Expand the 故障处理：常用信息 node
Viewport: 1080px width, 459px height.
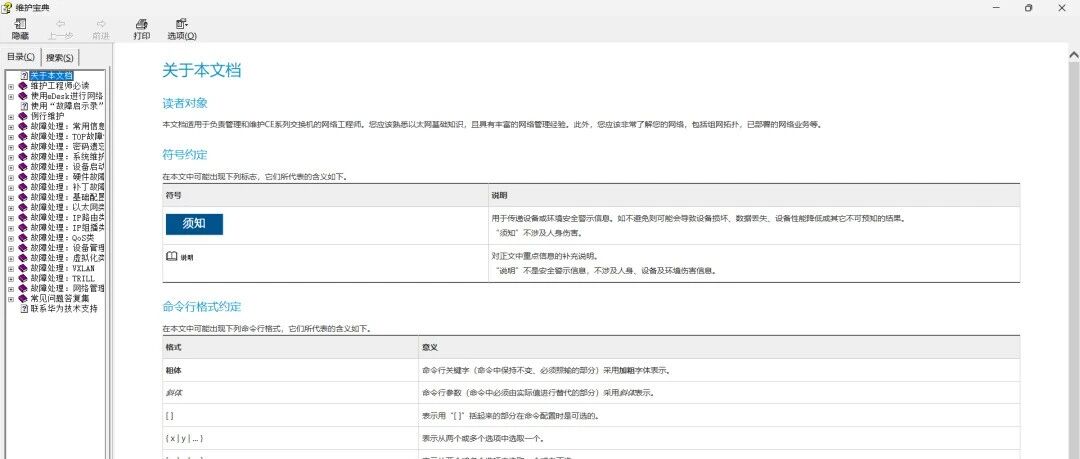pos(11,127)
